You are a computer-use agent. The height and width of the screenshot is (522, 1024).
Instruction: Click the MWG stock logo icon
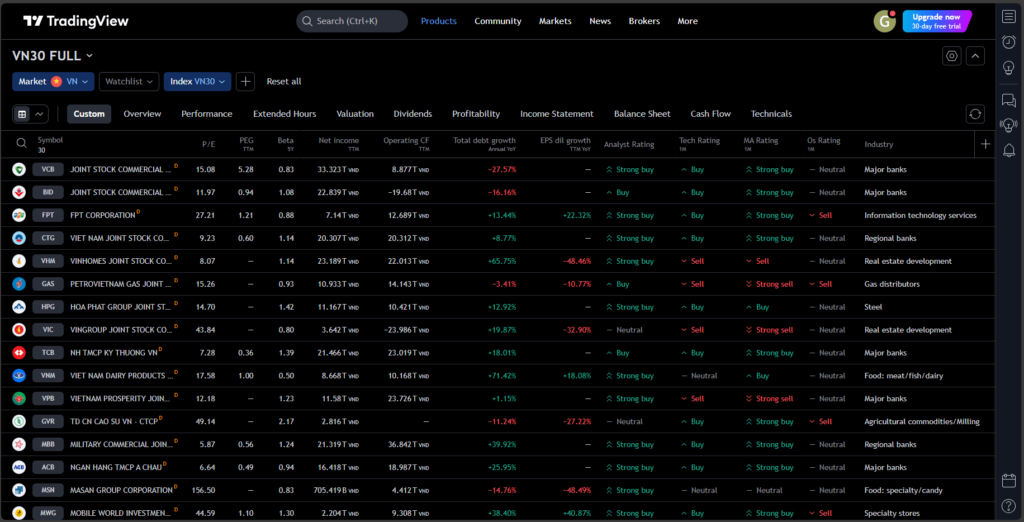click(19, 514)
